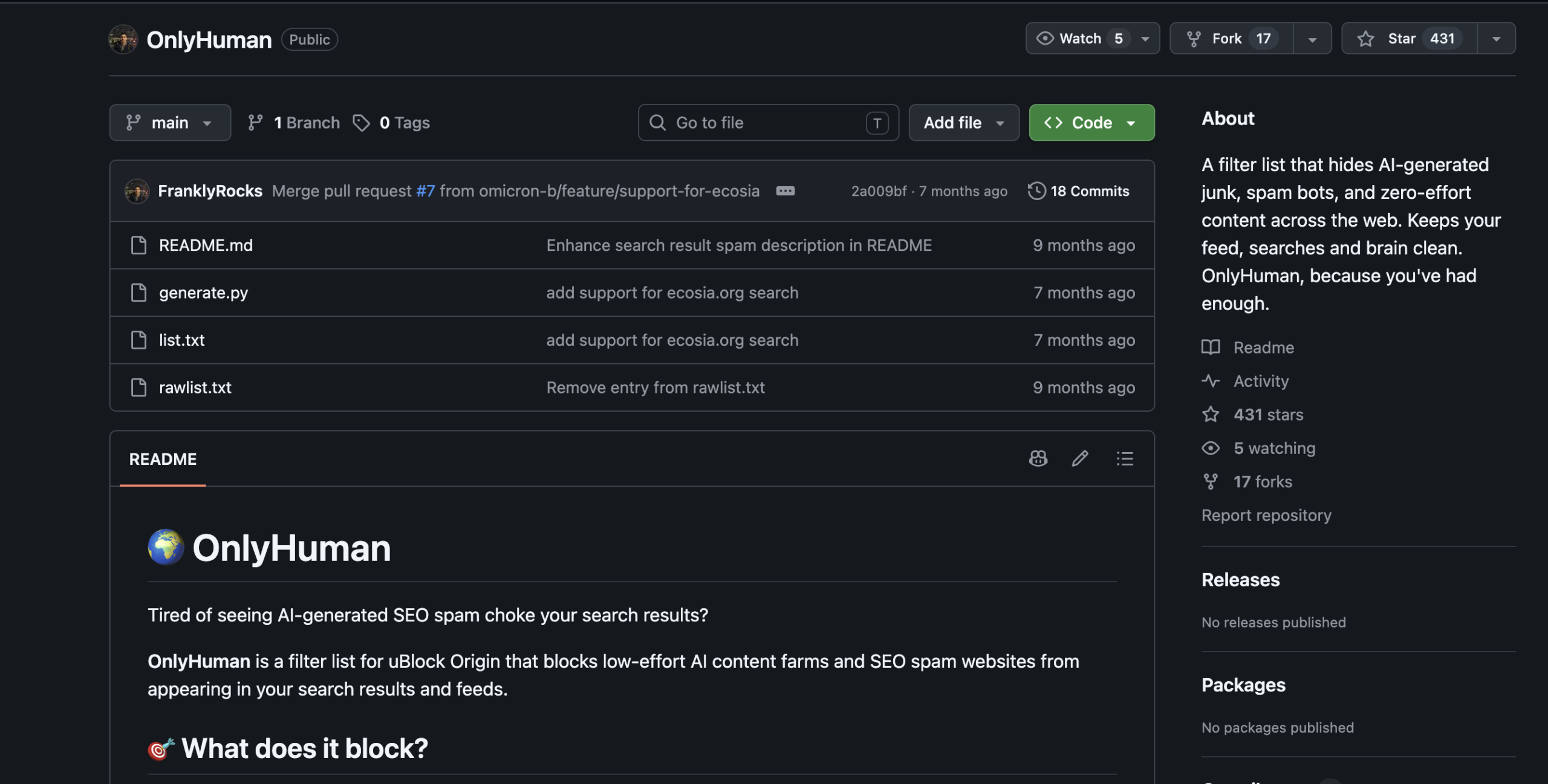Open README.md file
This screenshot has height=784, width=1548.
tap(206, 245)
